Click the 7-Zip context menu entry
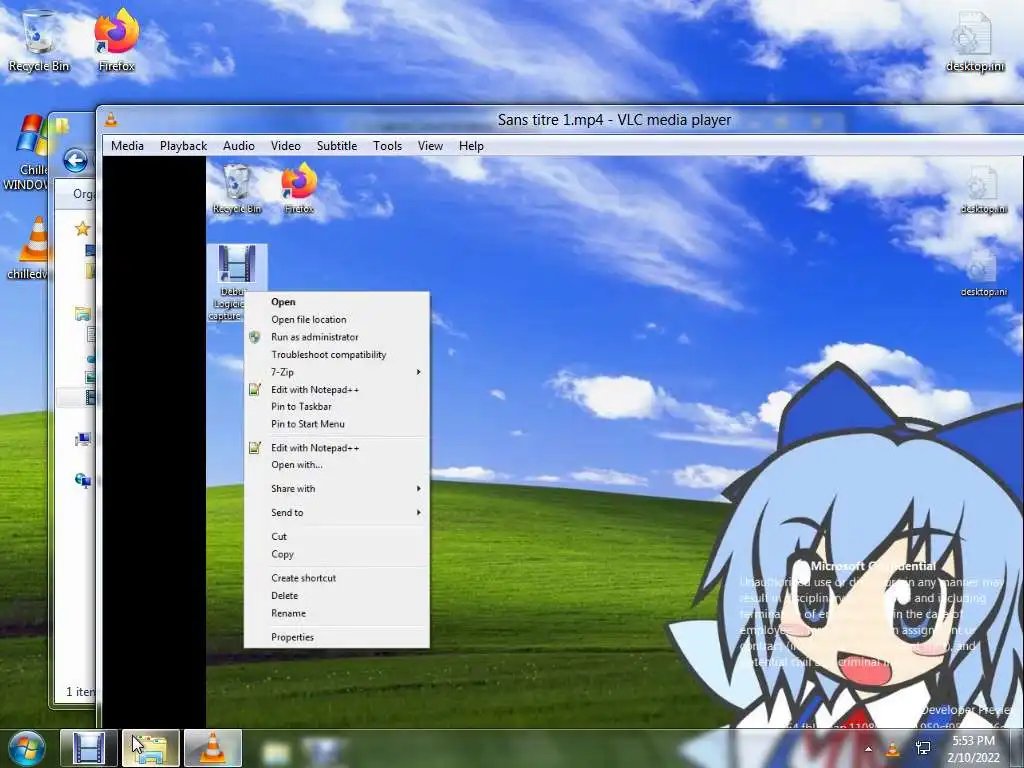Viewport: 1024px width, 768px height. pyautogui.click(x=337, y=372)
